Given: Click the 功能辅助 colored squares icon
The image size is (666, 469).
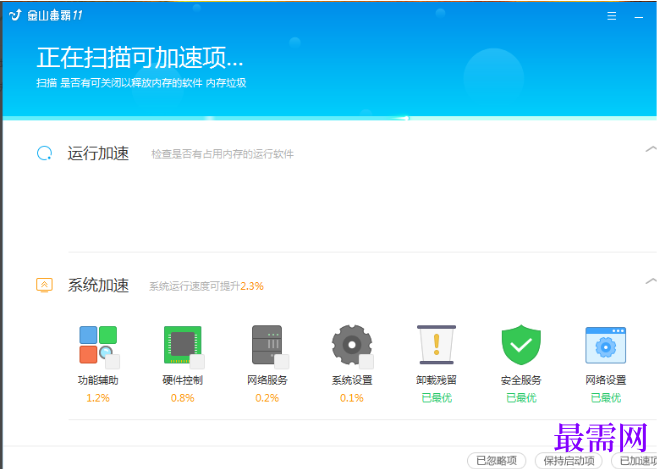Looking at the screenshot, I should [98, 345].
